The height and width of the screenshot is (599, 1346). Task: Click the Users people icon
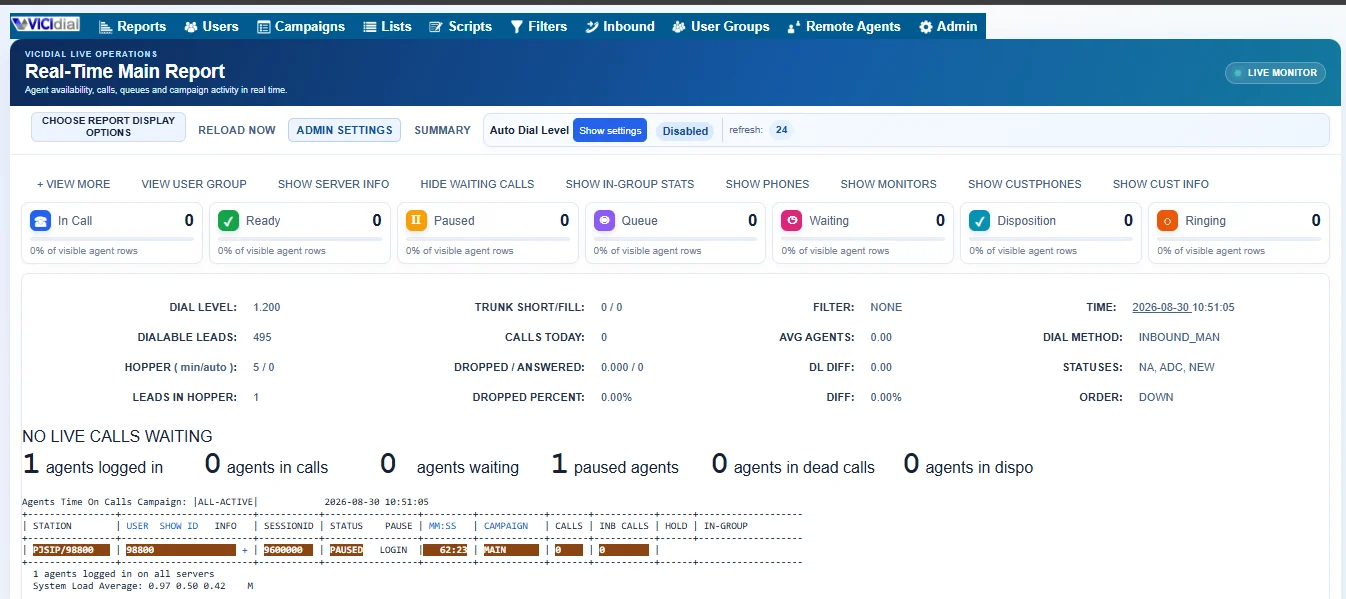pyautogui.click(x=191, y=27)
